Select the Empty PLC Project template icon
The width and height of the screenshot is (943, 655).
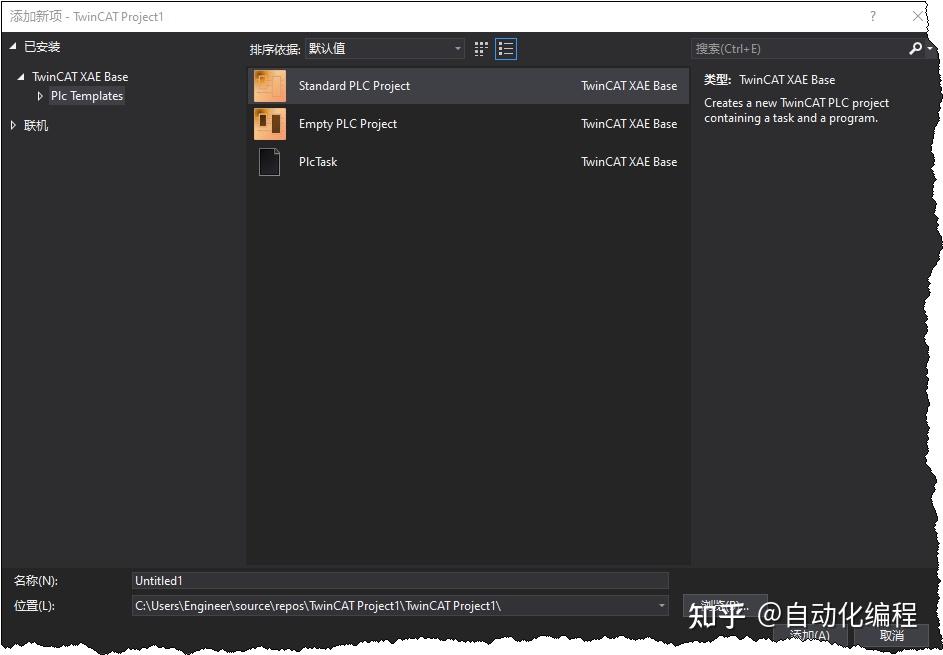coord(268,124)
